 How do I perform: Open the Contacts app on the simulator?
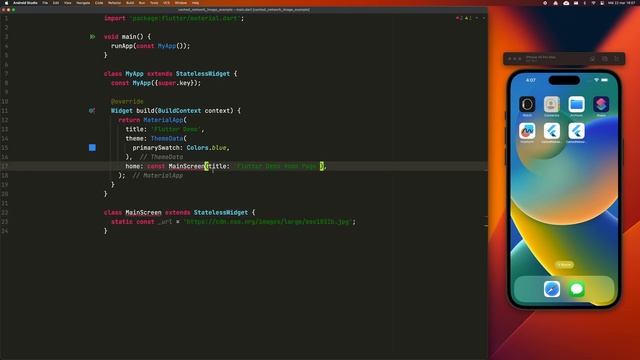click(551, 104)
